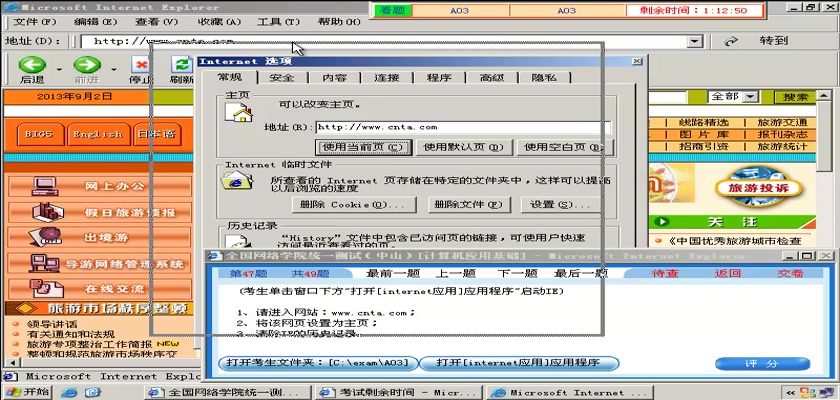Open the Back button history dropdown arrow
840x400 pixels.
59,69
